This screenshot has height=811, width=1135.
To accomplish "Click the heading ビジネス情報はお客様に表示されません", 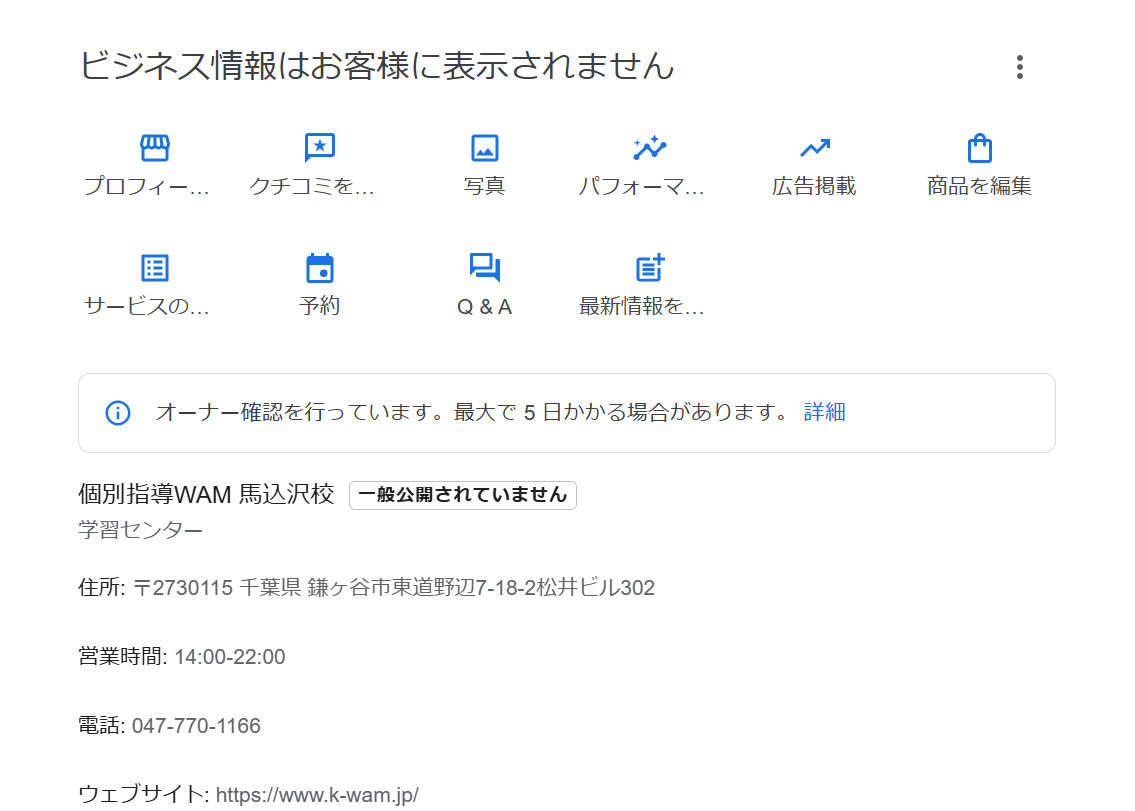I will click(x=376, y=66).
